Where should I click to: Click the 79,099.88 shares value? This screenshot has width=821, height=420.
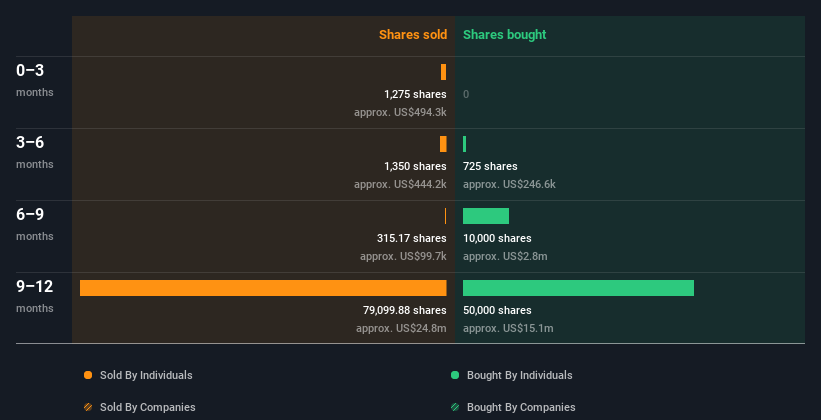[405, 310]
